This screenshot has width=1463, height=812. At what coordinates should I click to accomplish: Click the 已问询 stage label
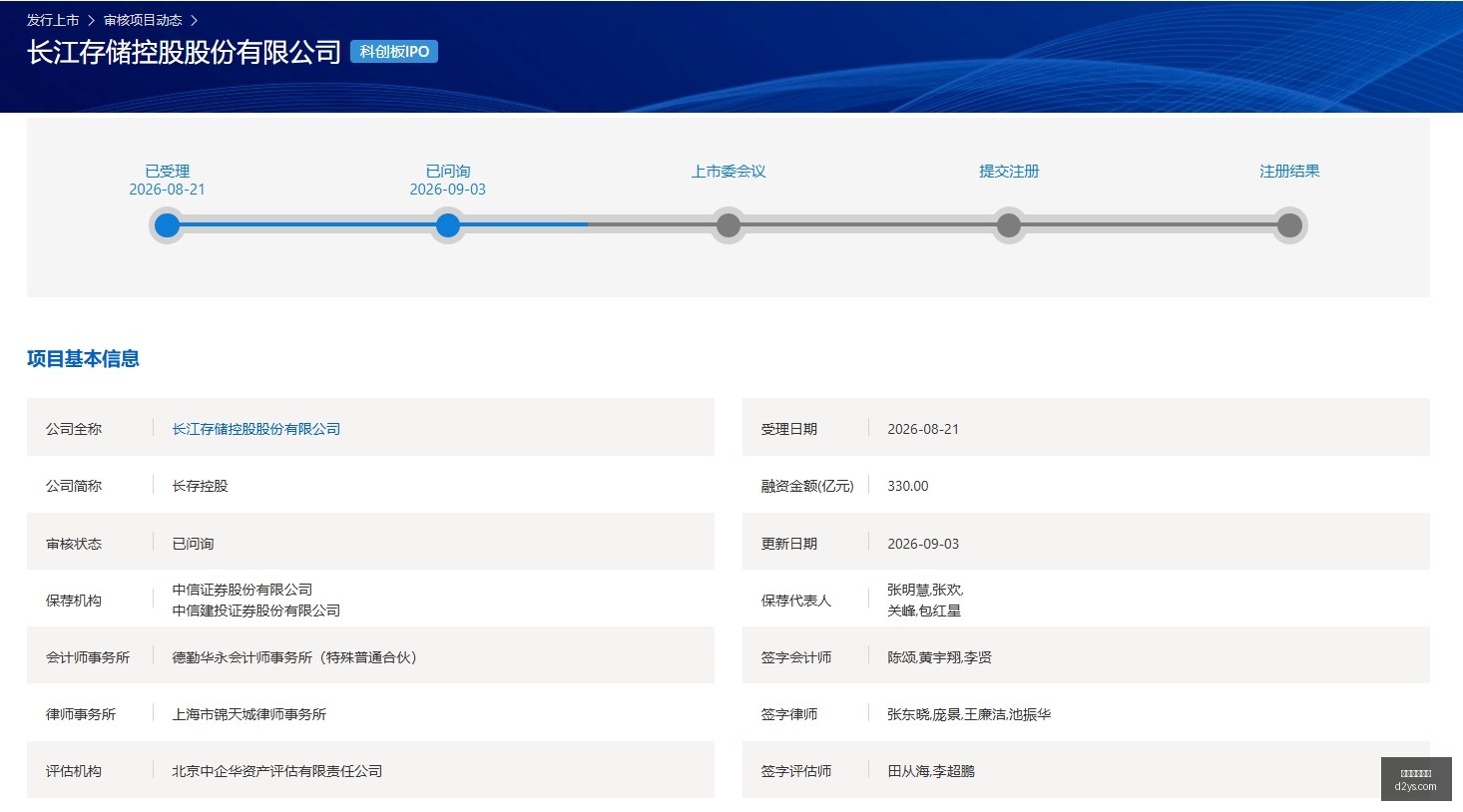tap(448, 172)
